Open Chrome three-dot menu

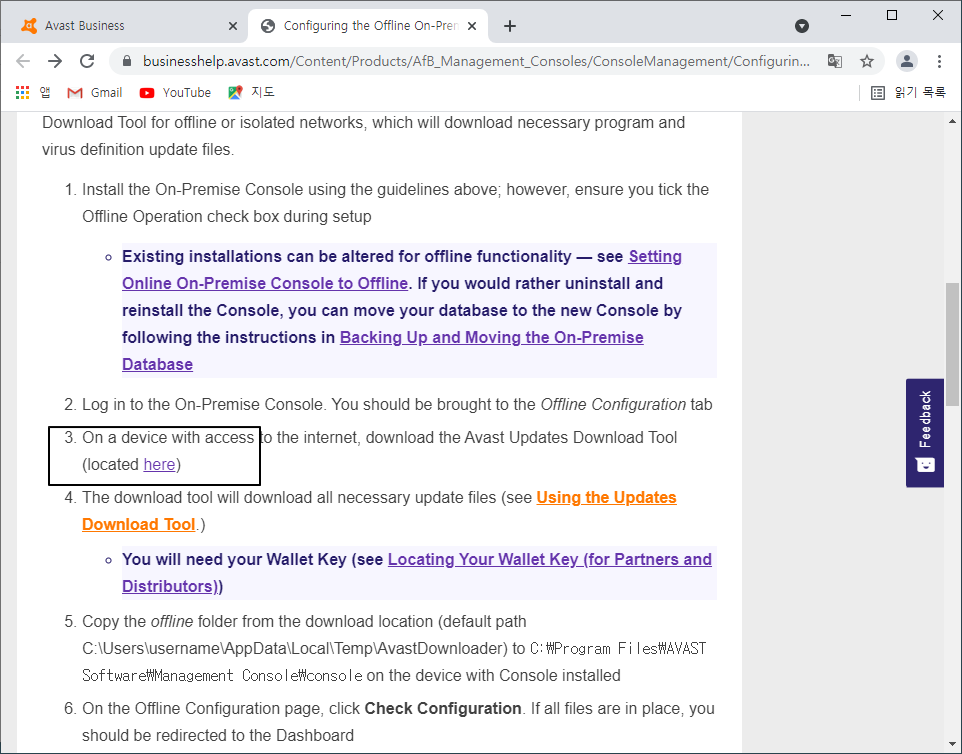939,61
